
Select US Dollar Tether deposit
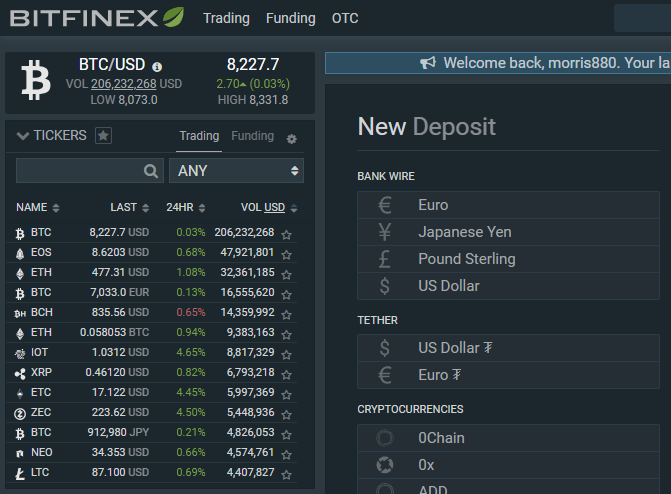pyautogui.click(x=508, y=348)
